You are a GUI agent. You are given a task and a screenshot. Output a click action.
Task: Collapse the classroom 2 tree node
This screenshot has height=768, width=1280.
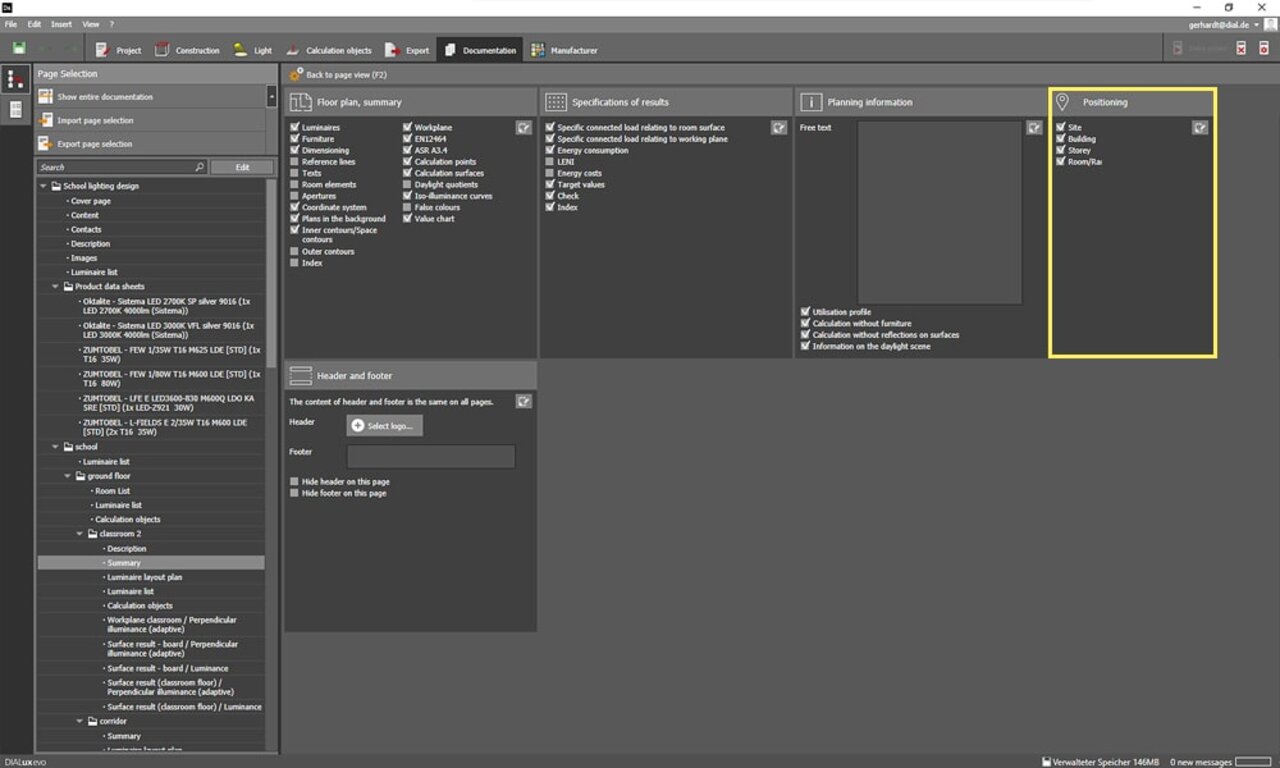(80, 534)
